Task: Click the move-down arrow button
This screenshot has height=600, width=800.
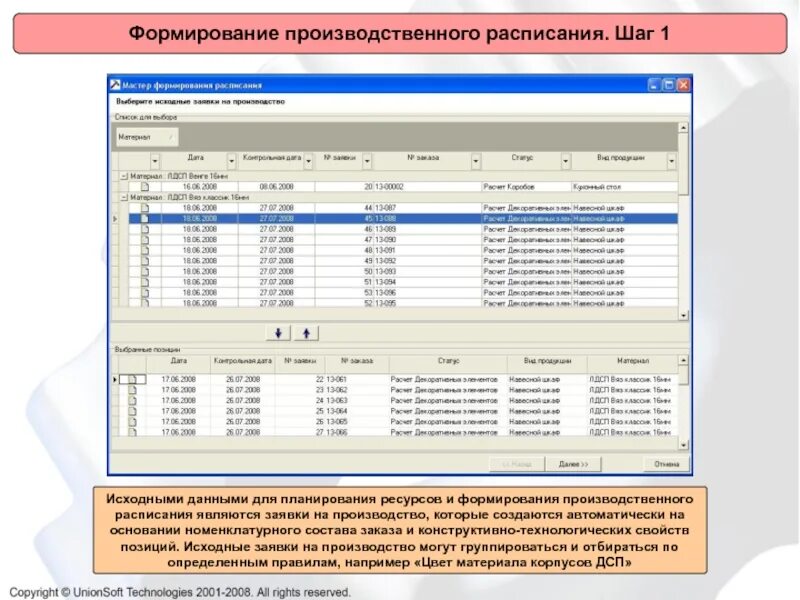Action: coord(278,333)
